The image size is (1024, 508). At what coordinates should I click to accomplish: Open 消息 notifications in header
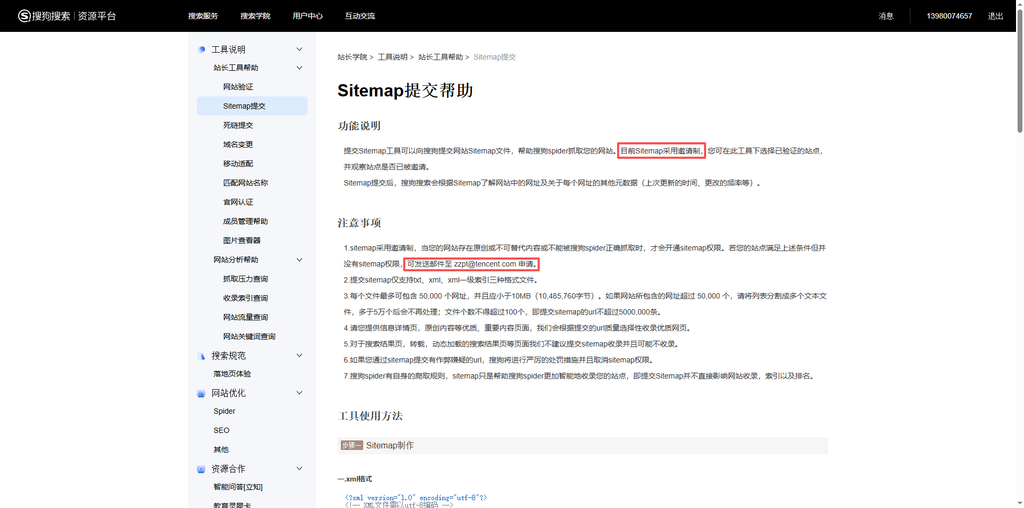click(886, 16)
